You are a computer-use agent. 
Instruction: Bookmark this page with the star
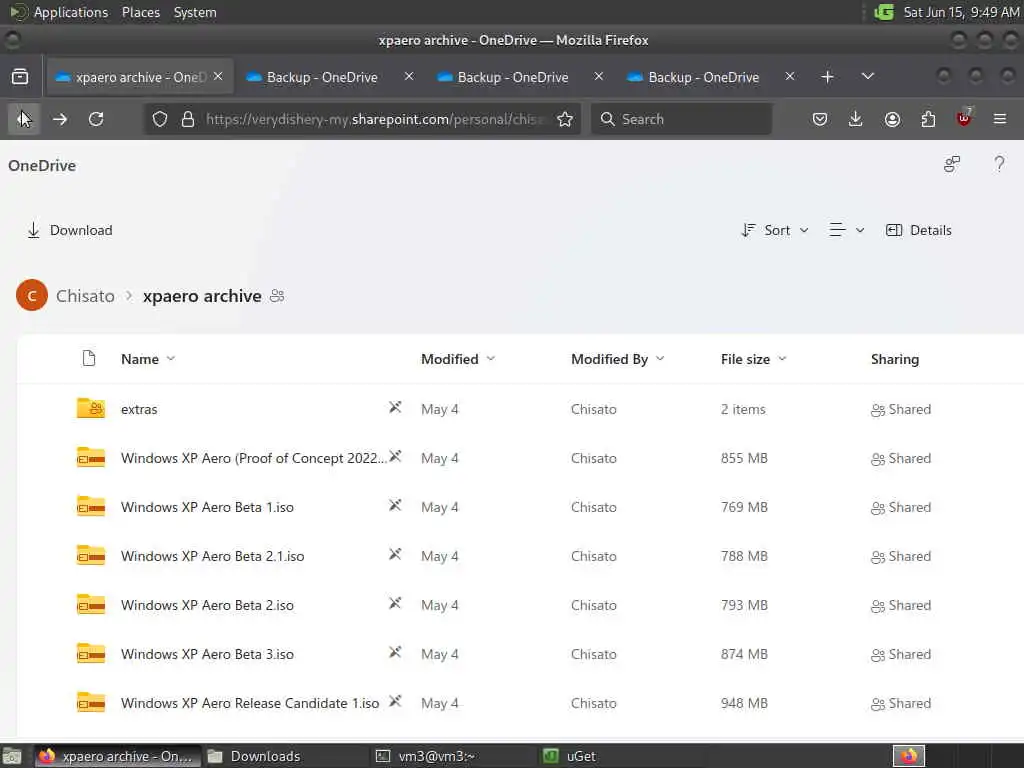coord(565,119)
